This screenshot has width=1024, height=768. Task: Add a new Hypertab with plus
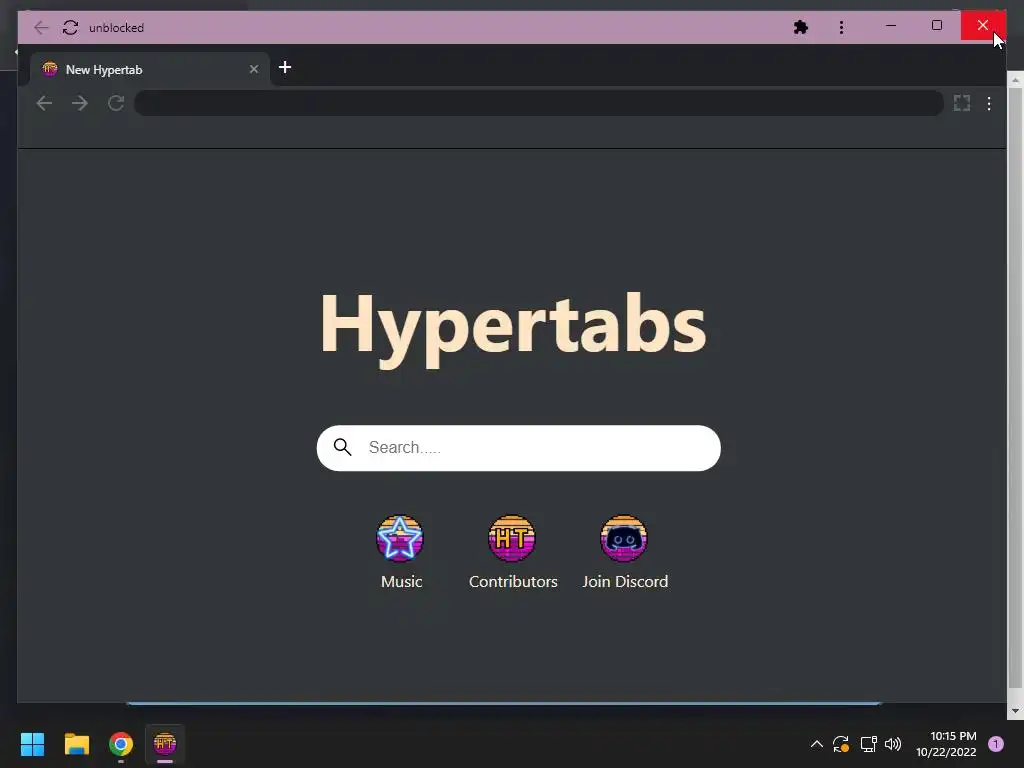click(285, 67)
